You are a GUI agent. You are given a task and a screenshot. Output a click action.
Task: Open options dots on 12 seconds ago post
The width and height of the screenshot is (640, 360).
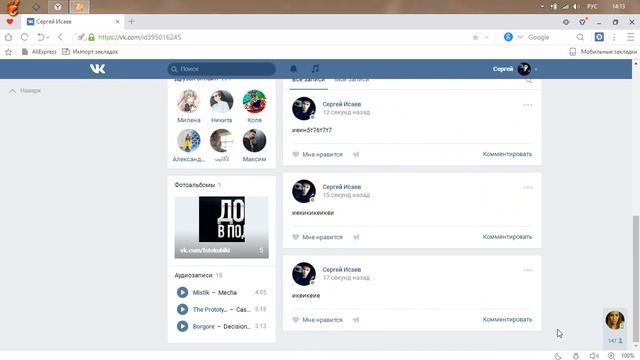pyautogui.click(x=528, y=105)
